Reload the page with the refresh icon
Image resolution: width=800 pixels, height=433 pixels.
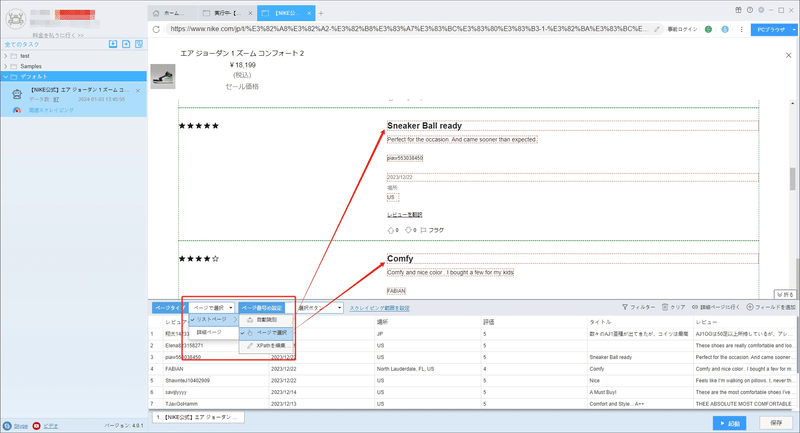click(156, 29)
